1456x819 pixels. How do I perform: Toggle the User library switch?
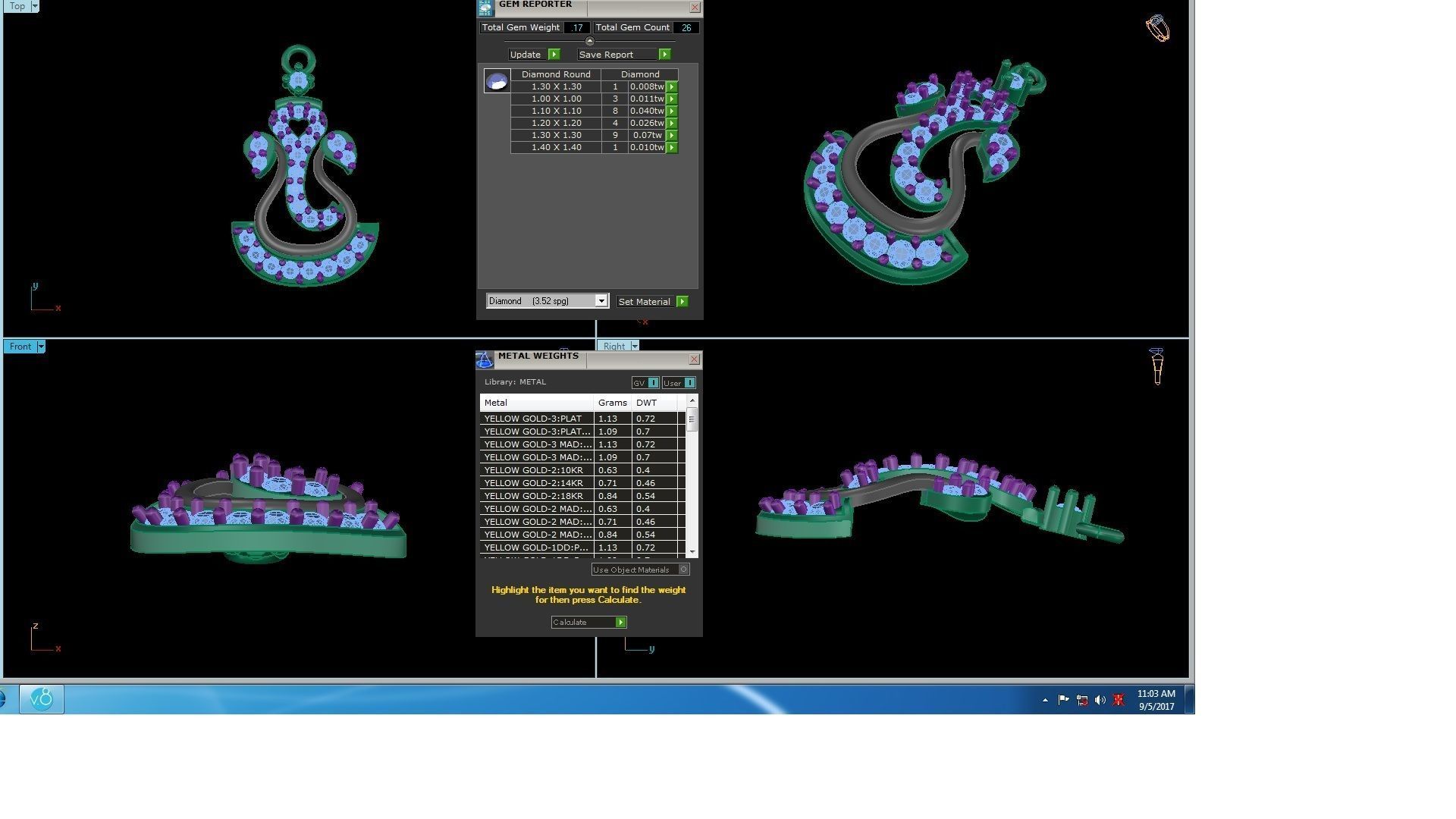(689, 383)
